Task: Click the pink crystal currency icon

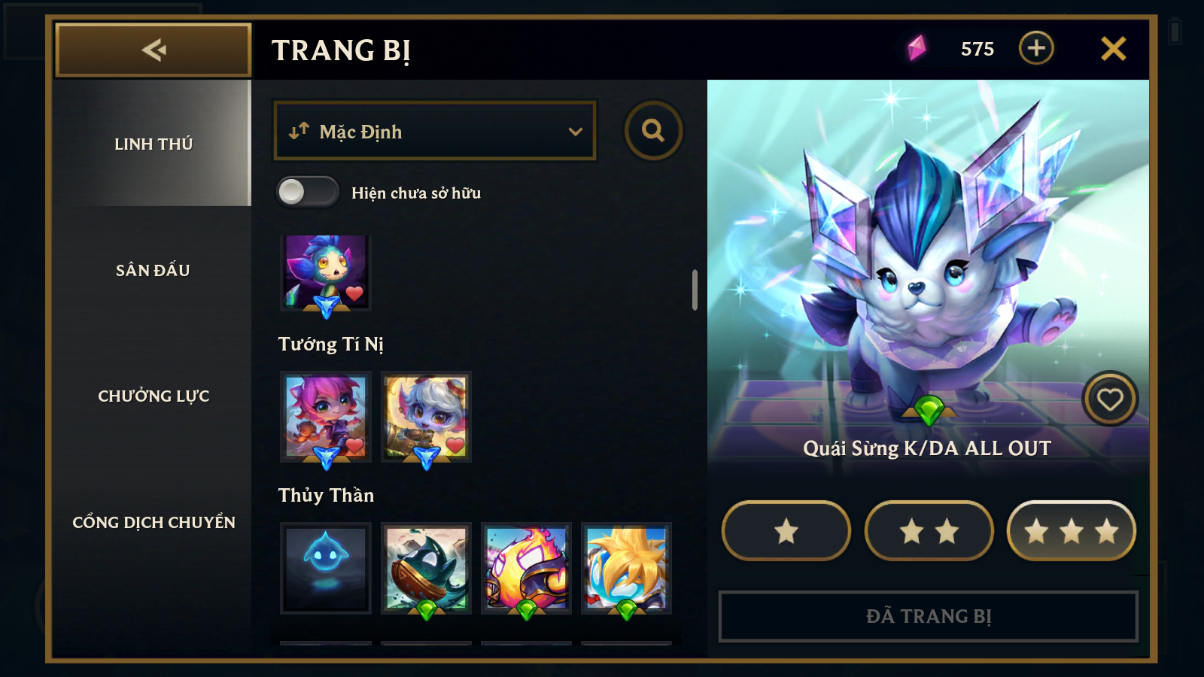Action: coord(917,48)
